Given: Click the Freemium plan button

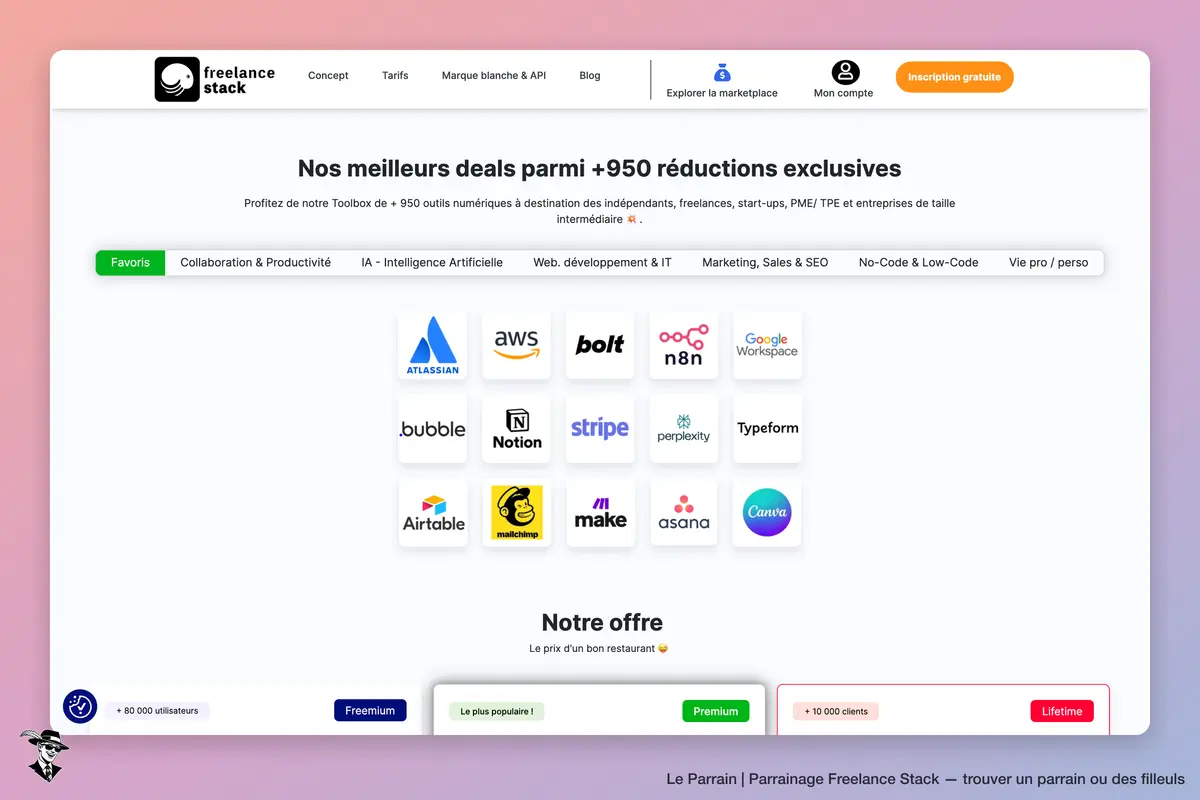Looking at the screenshot, I should [370, 711].
